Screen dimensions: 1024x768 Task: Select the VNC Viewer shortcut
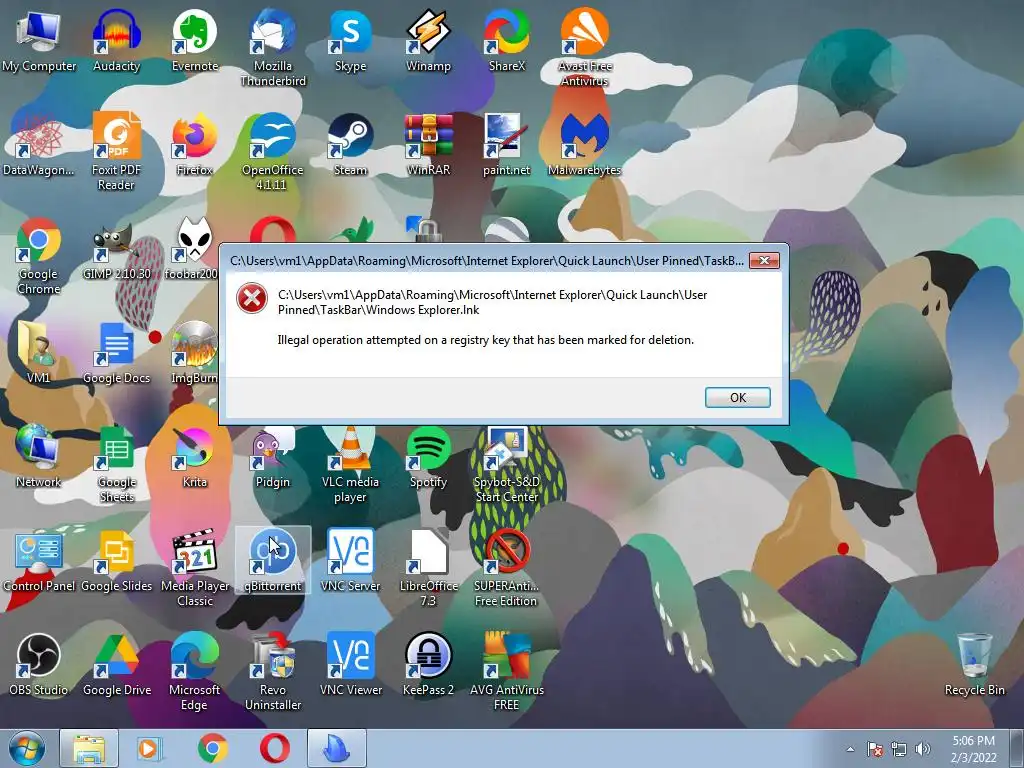[x=351, y=664]
